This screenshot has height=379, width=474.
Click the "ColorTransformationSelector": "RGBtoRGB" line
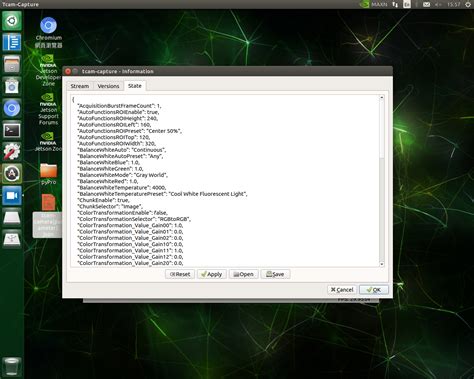pos(134,219)
